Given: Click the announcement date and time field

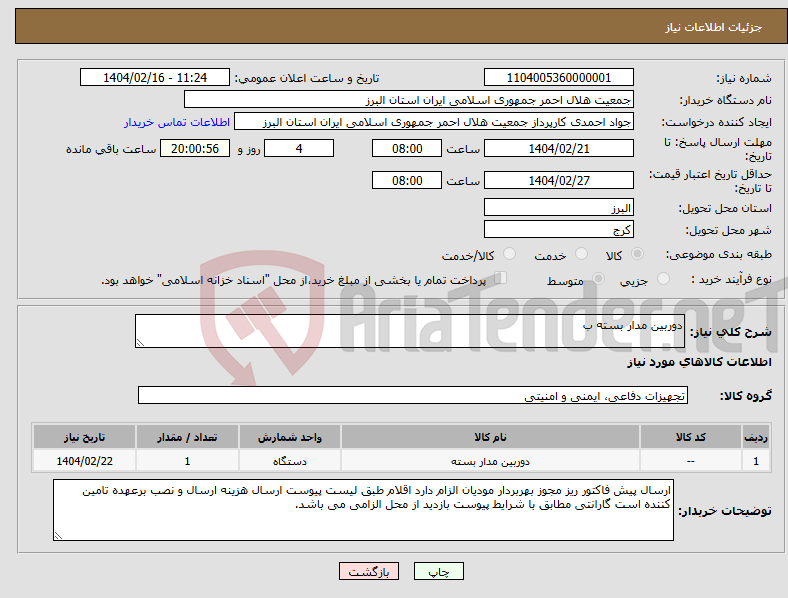Looking at the screenshot, I should point(155,77).
